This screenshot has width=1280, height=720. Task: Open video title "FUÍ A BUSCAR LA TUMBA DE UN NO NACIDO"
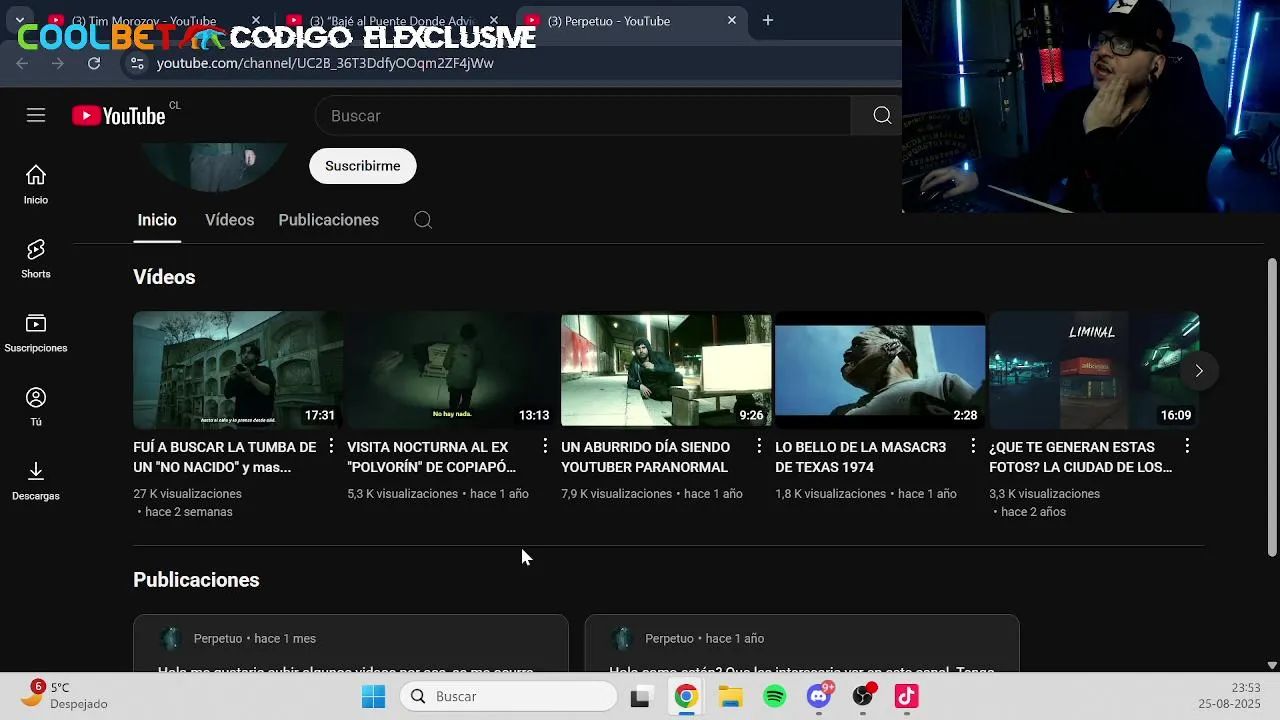(224, 457)
